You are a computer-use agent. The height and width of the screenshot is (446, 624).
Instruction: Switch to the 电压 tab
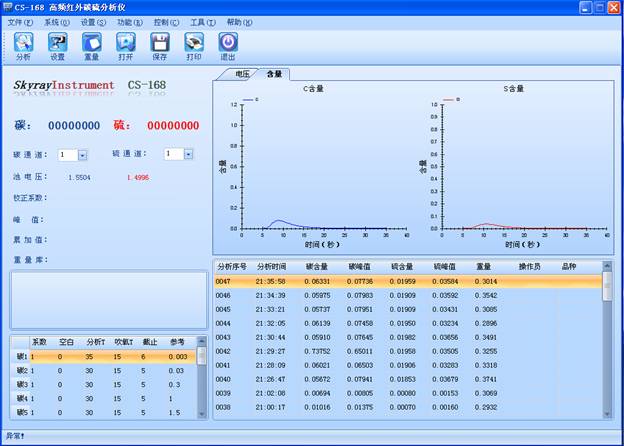pyautogui.click(x=242, y=74)
